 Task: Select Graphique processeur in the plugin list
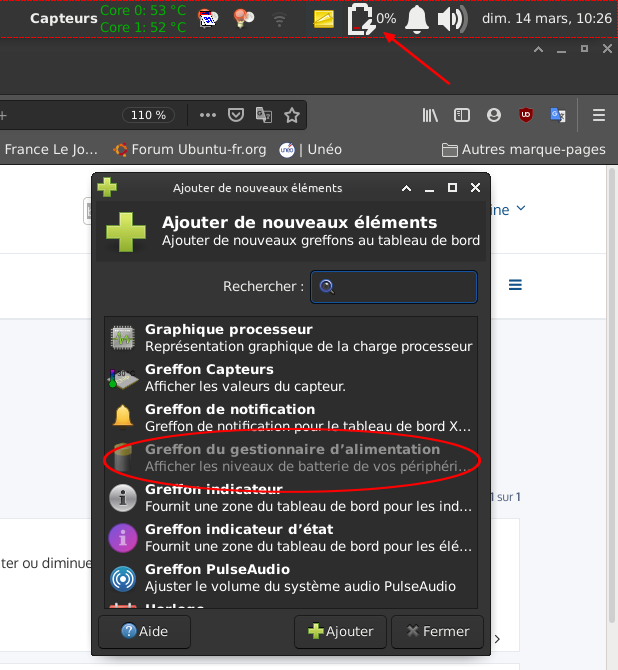[x=291, y=338]
